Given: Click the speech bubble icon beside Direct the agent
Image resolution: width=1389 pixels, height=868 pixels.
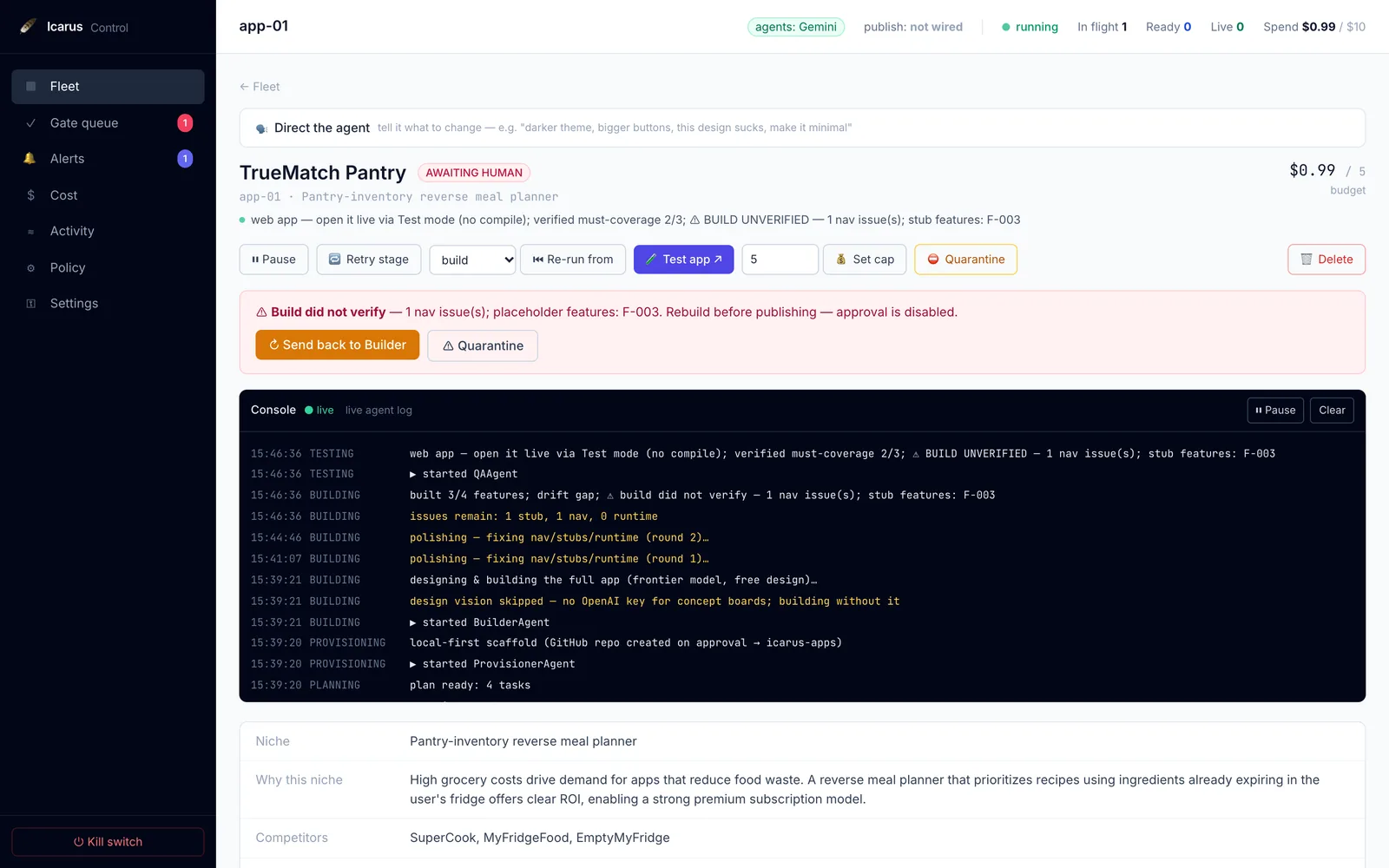Looking at the screenshot, I should [261, 128].
